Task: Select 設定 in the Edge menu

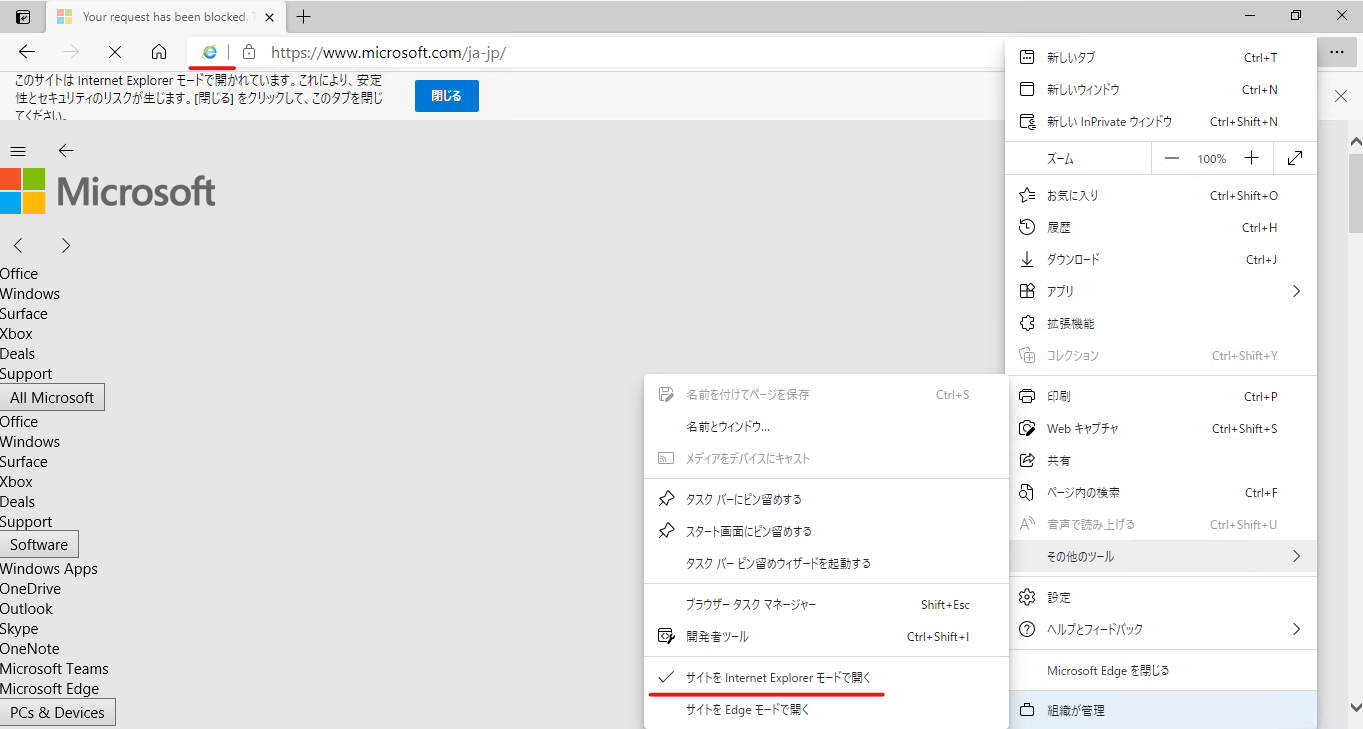Action: (x=1059, y=597)
